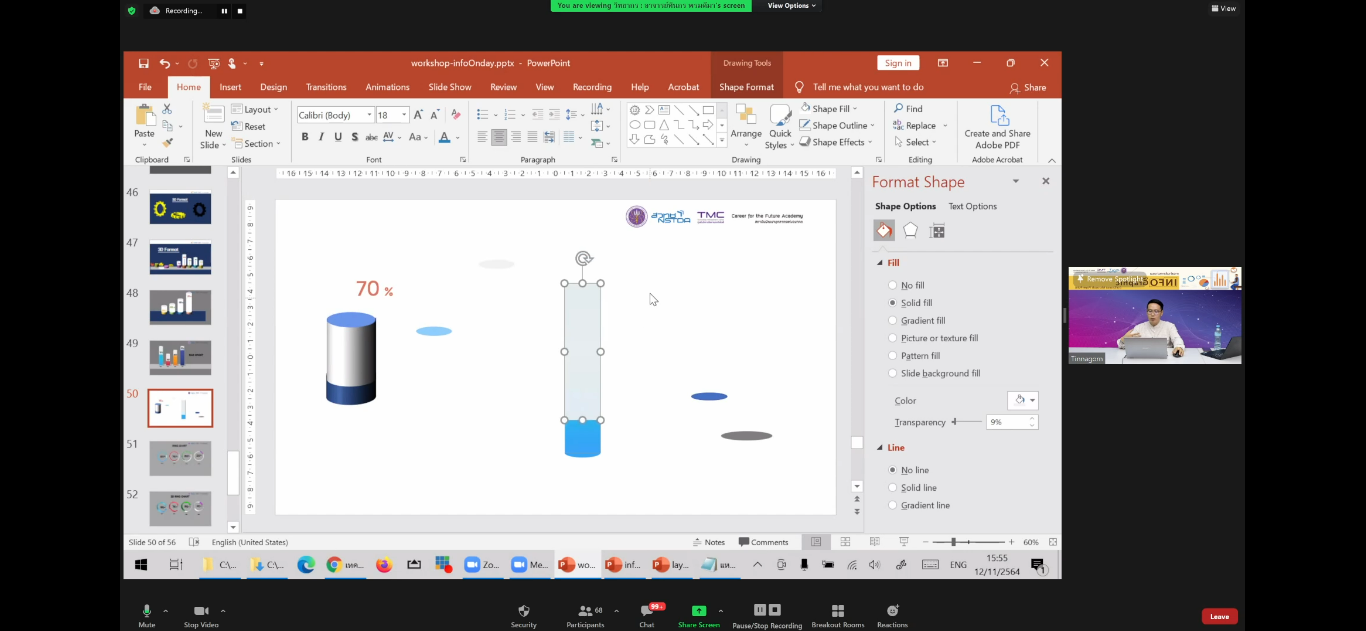Open the font size dropdown
This screenshot has height=631, width=1366.
(x=404, y=115)
